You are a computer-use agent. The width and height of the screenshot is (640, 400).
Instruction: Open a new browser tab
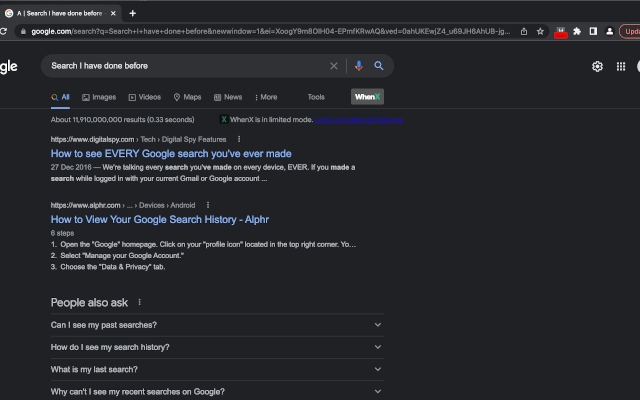click(132, 13)
